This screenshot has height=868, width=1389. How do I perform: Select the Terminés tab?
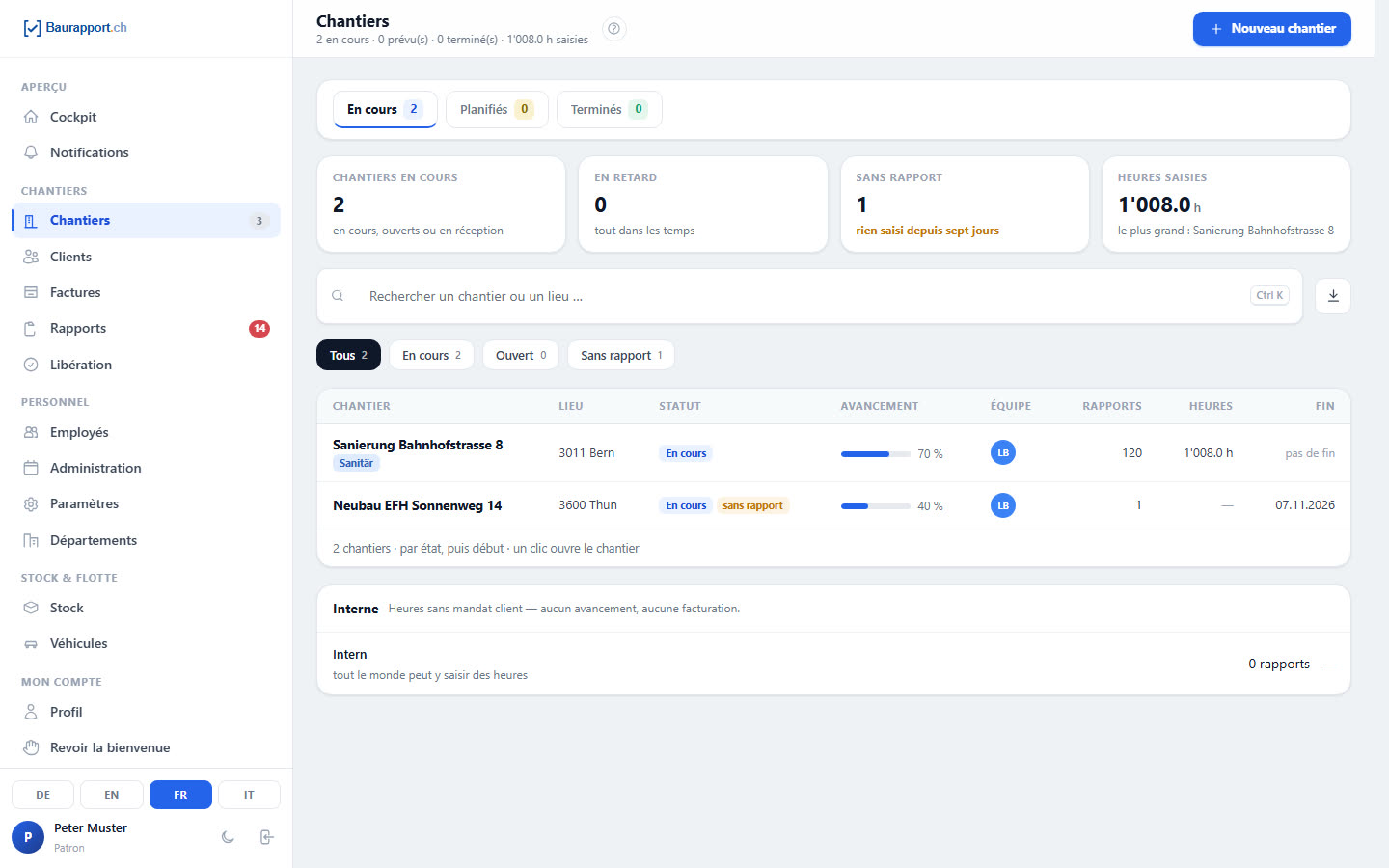tap(609, 109)
